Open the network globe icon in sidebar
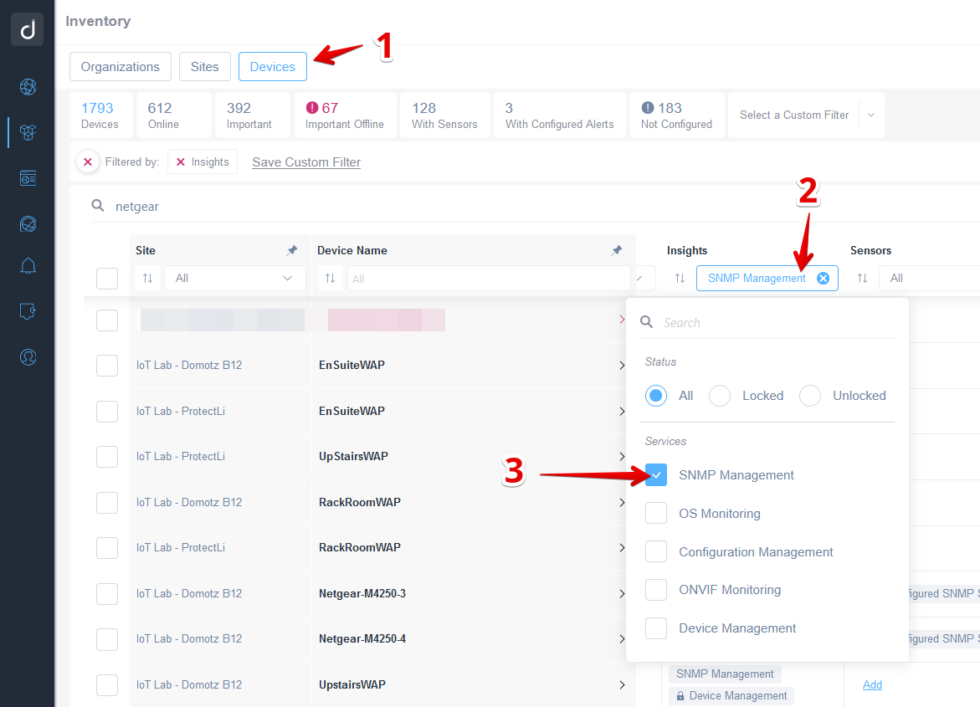Image resolution: width=980 pixels, height=707 pixels. point(27,87)
